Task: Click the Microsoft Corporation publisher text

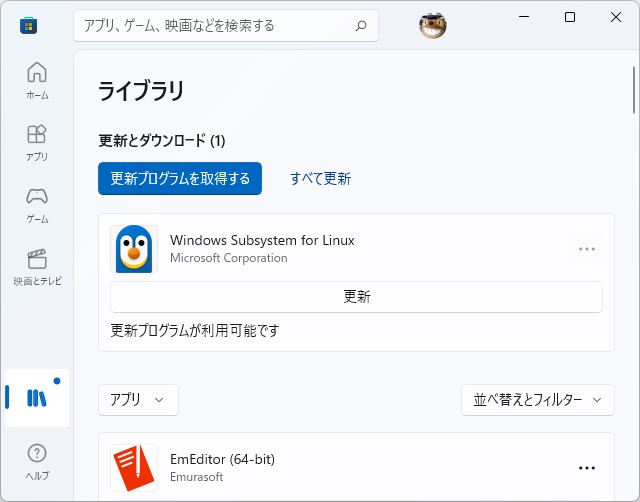Action: pyautogui.click(x=229, y=258)
